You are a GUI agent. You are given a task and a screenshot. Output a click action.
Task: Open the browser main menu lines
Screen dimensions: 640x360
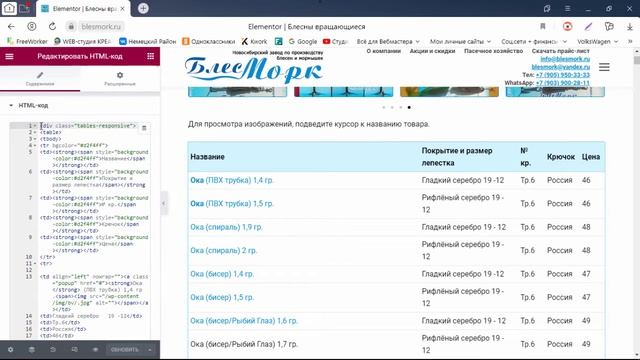pyautogui.click(x=567, y=9)
